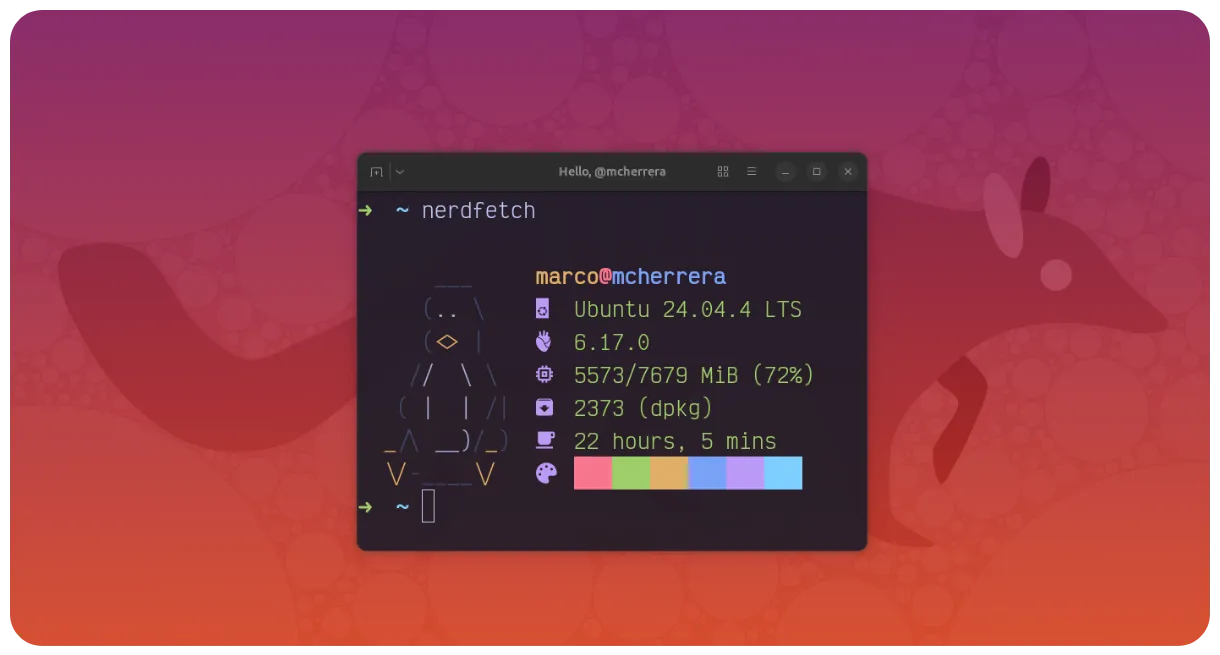This screenshot has height=655, width=1220.
Task: Click the dpkg package box icon
Action: 543,408
